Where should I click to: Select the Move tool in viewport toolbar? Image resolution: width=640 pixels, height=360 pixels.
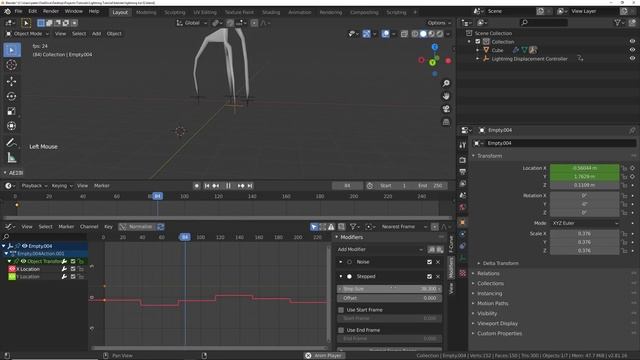(11, 81)
